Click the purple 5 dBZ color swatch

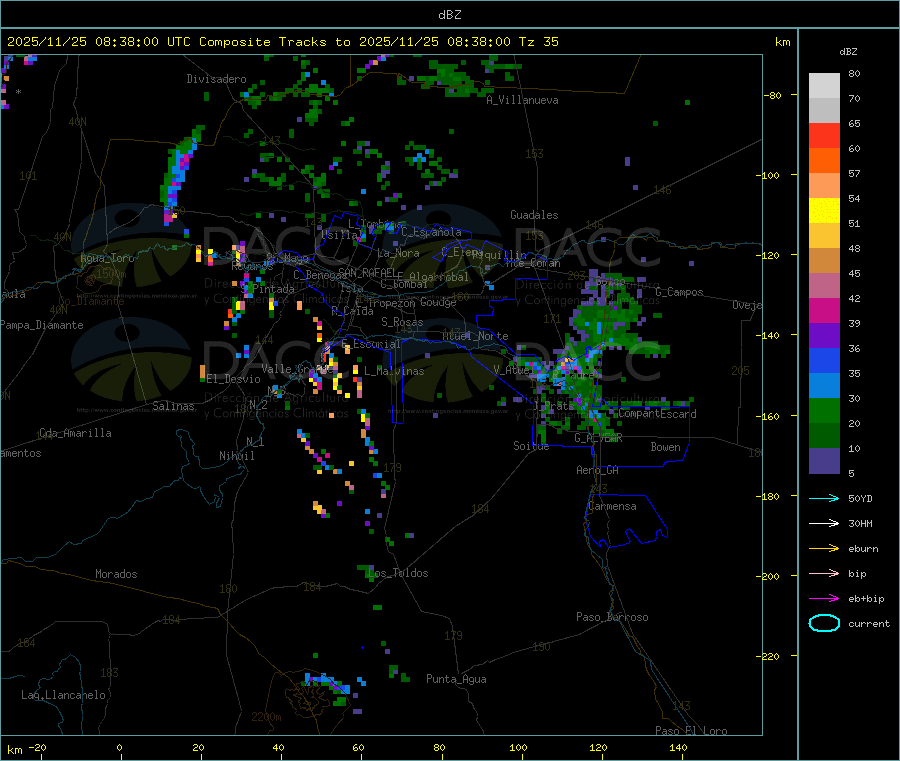pos(824,461)
